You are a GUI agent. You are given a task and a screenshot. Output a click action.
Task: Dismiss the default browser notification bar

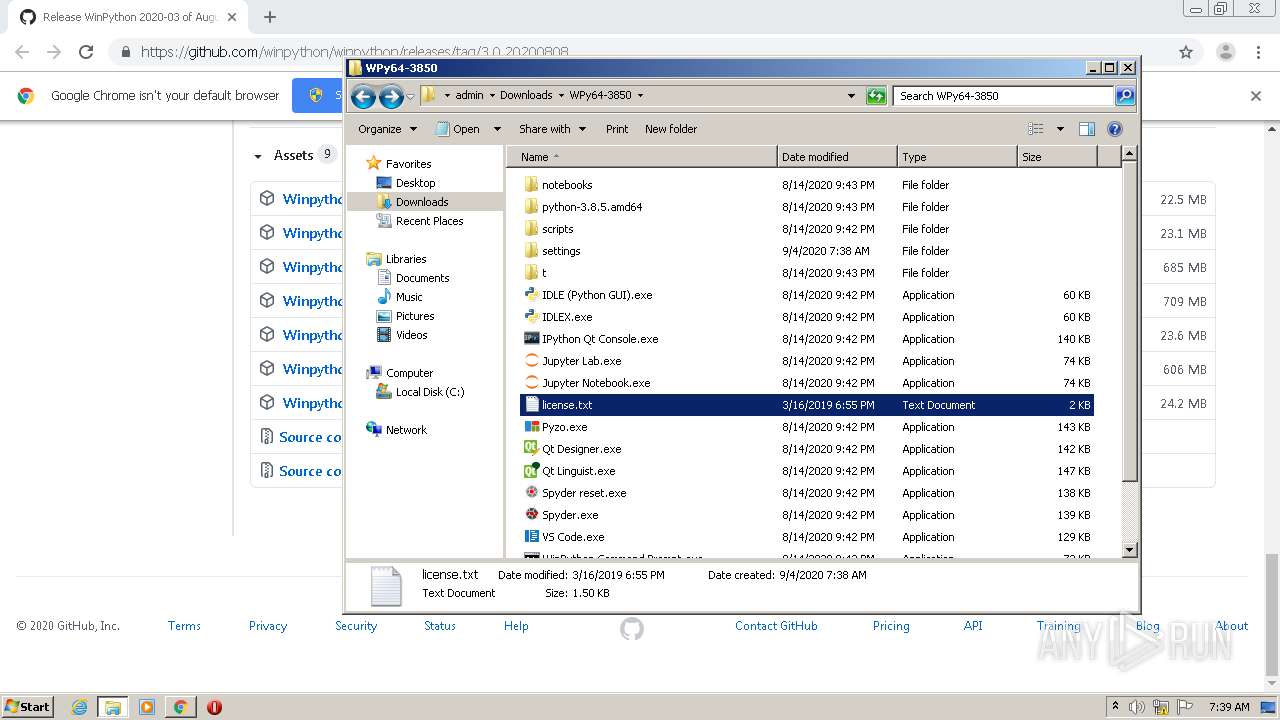coord(1256,96)
